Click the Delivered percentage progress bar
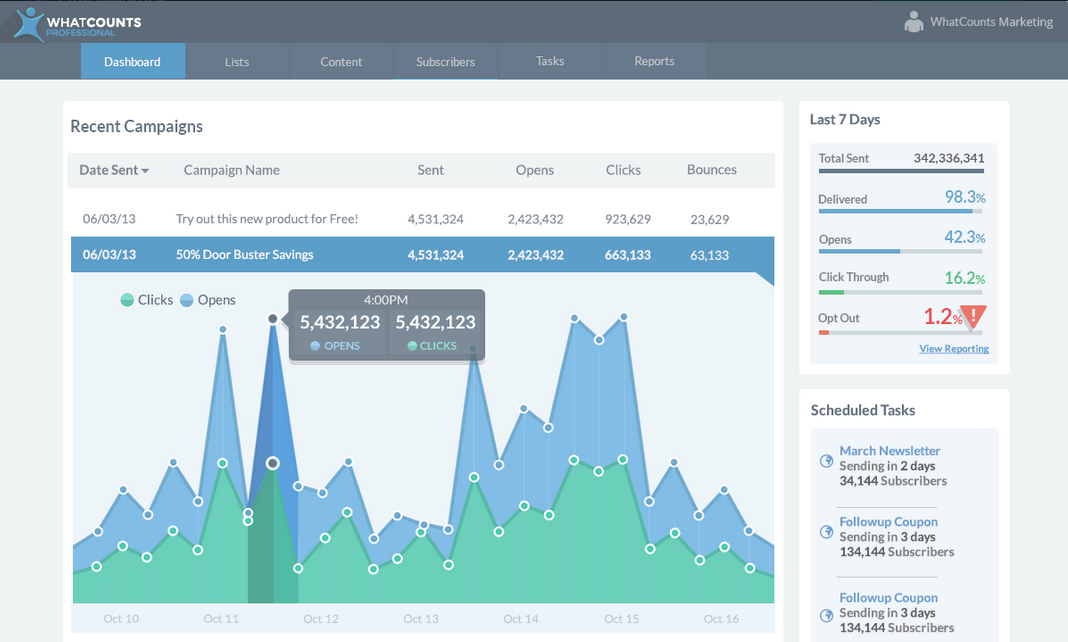The width and height of the screenshot is (1068, 642). [900, 212]
